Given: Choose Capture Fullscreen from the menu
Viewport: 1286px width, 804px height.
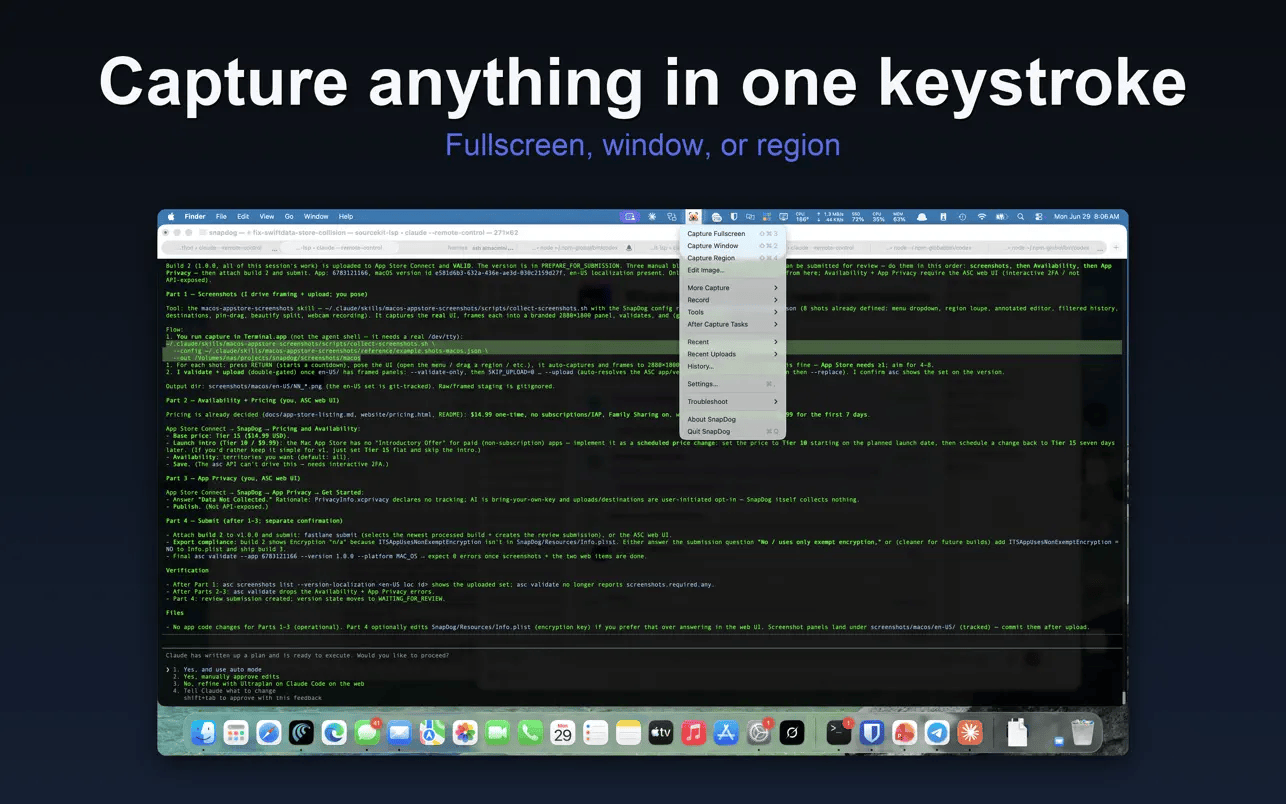Looking at the screenshot, I should (732, 234).
